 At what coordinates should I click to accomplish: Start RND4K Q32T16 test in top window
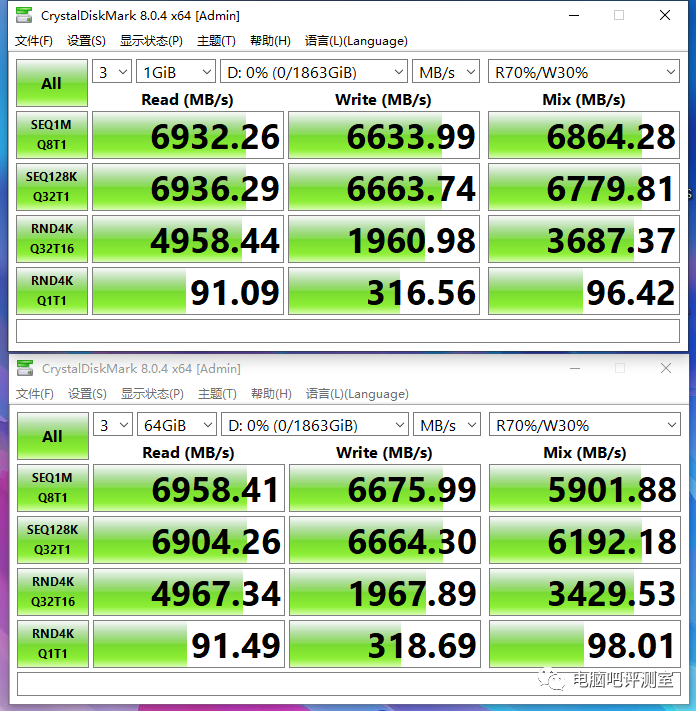52,239
